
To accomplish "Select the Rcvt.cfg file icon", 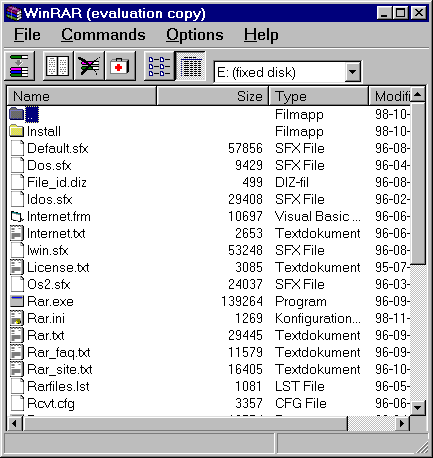I will (x=17, y=403).
